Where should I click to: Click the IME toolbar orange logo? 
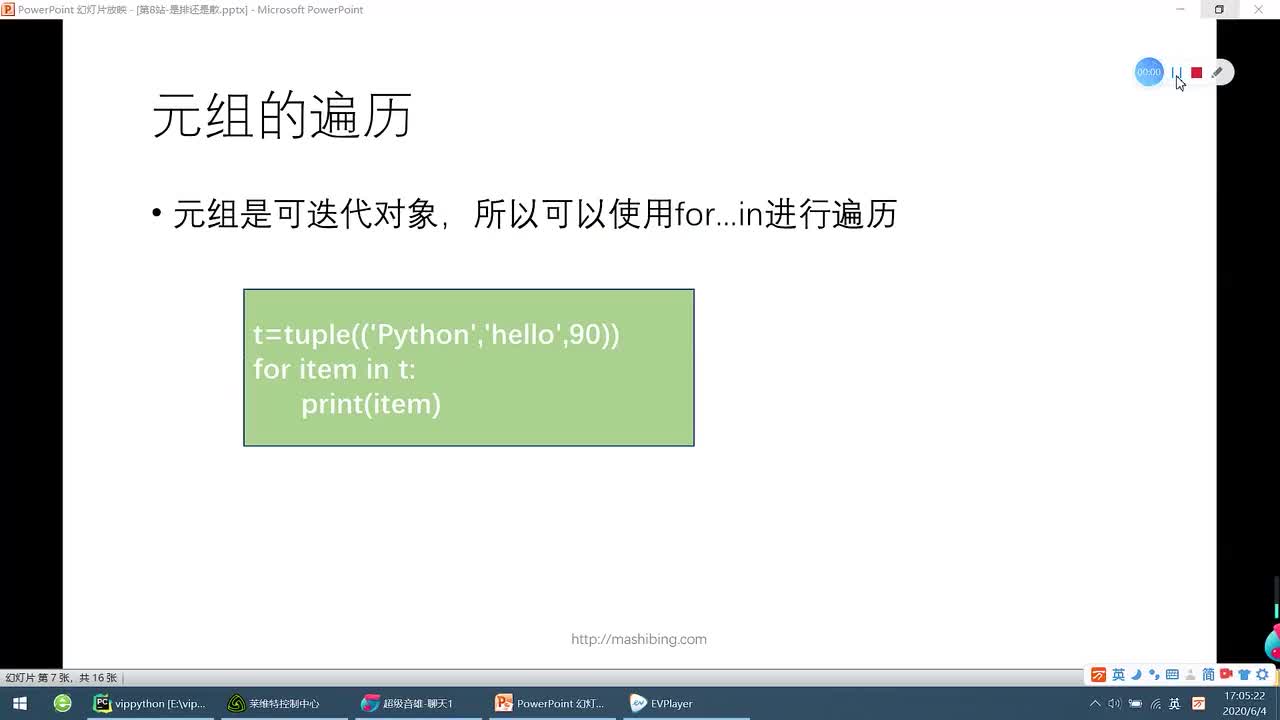(1098, 675)
